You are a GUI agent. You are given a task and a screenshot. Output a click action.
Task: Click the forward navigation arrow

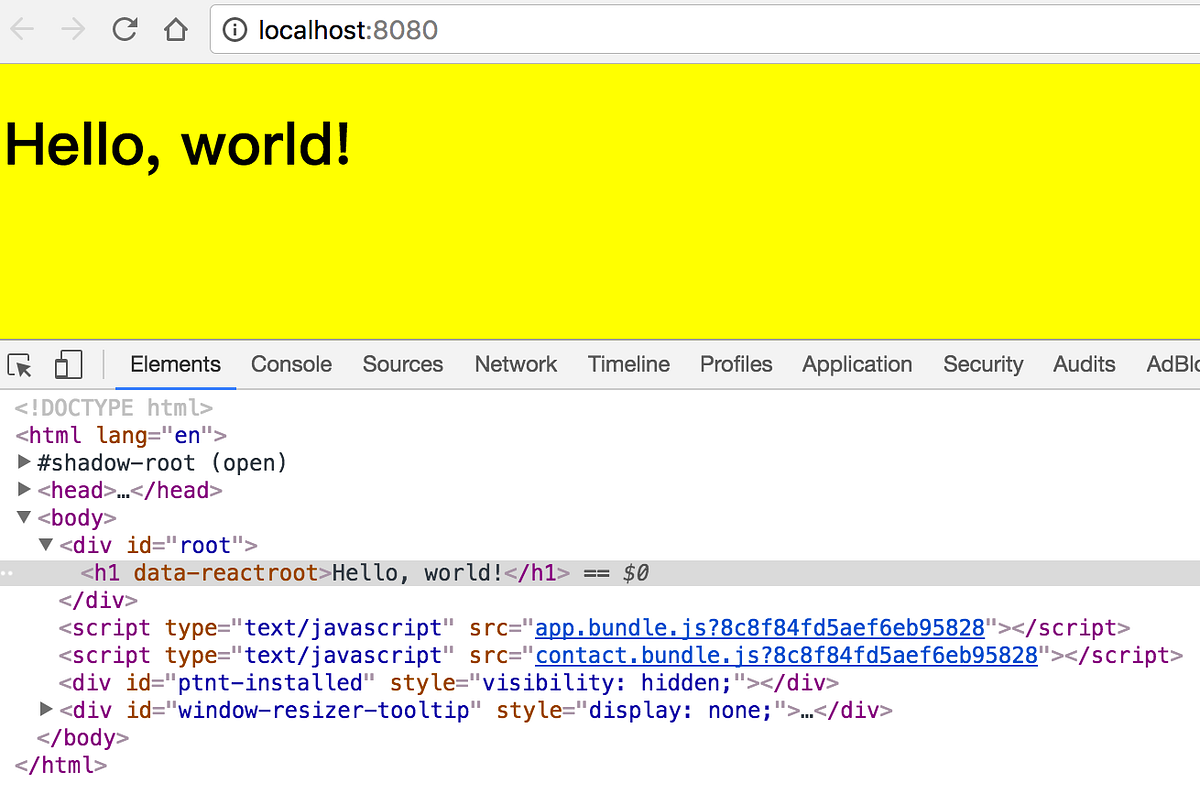[70, 29]
